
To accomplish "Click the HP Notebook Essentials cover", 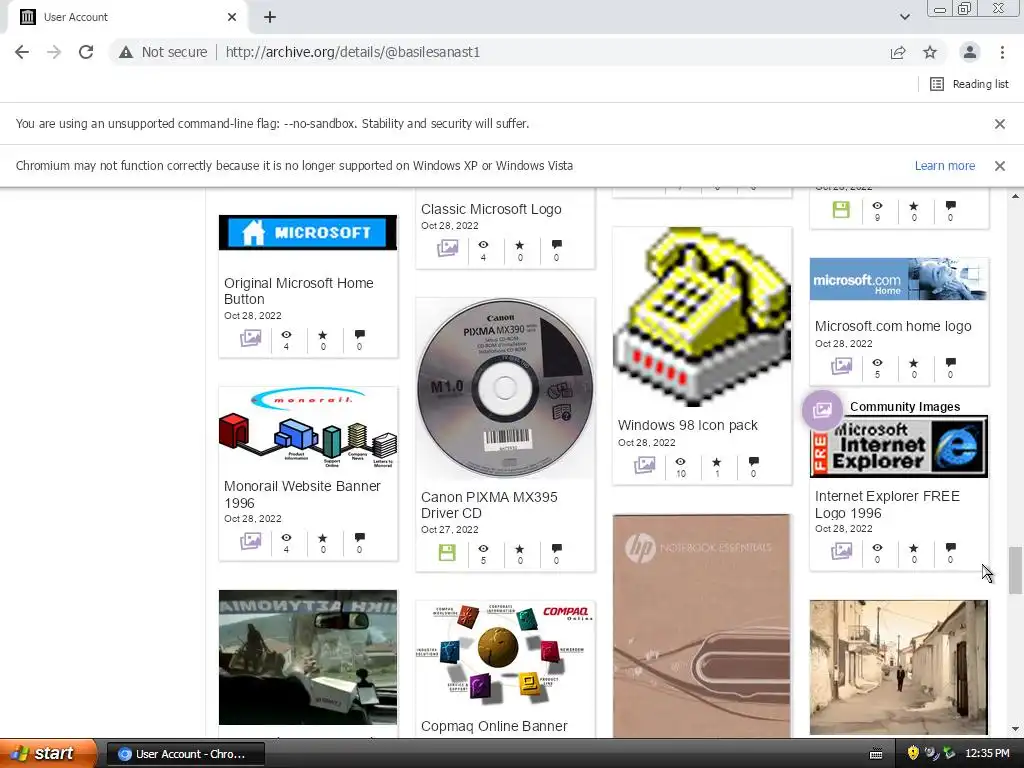I will (702, 626).
